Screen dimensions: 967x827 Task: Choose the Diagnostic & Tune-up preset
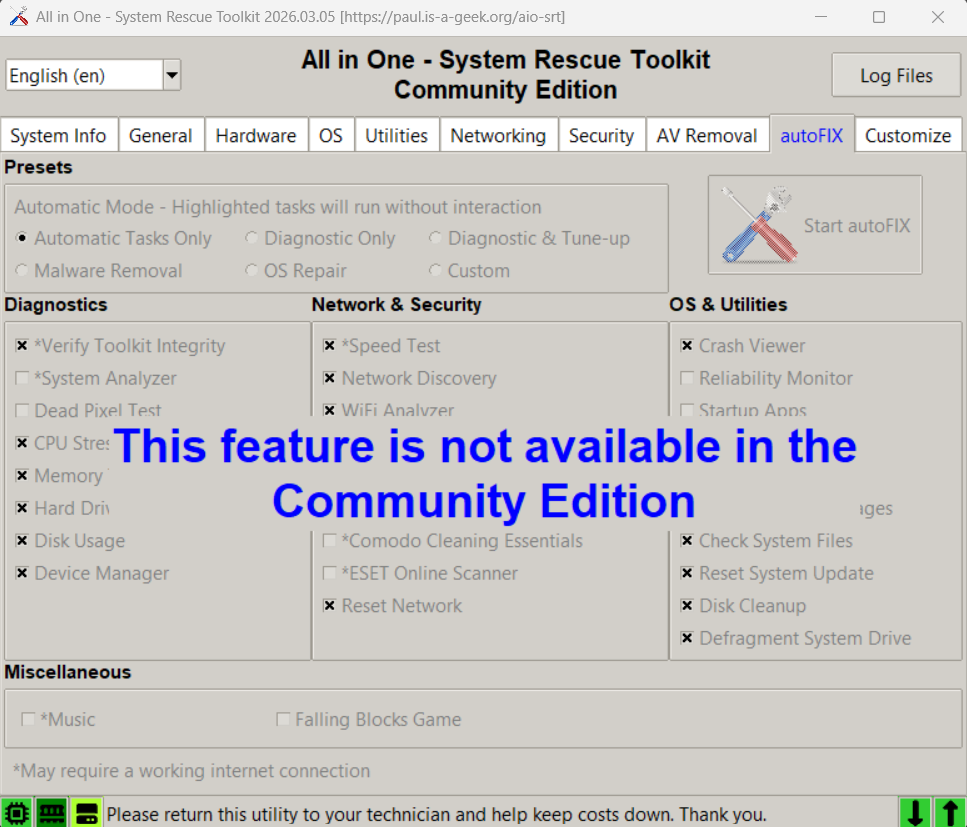click(436, 239)
